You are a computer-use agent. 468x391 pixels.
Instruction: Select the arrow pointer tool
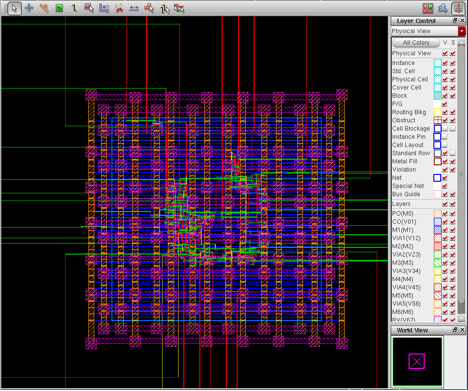tap(14, 8)
